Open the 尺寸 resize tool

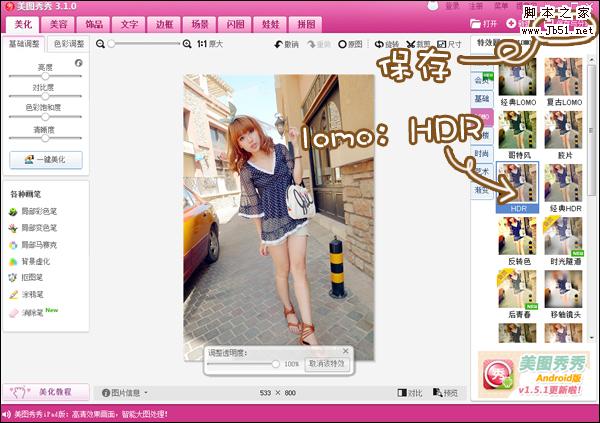pos(449,44)
